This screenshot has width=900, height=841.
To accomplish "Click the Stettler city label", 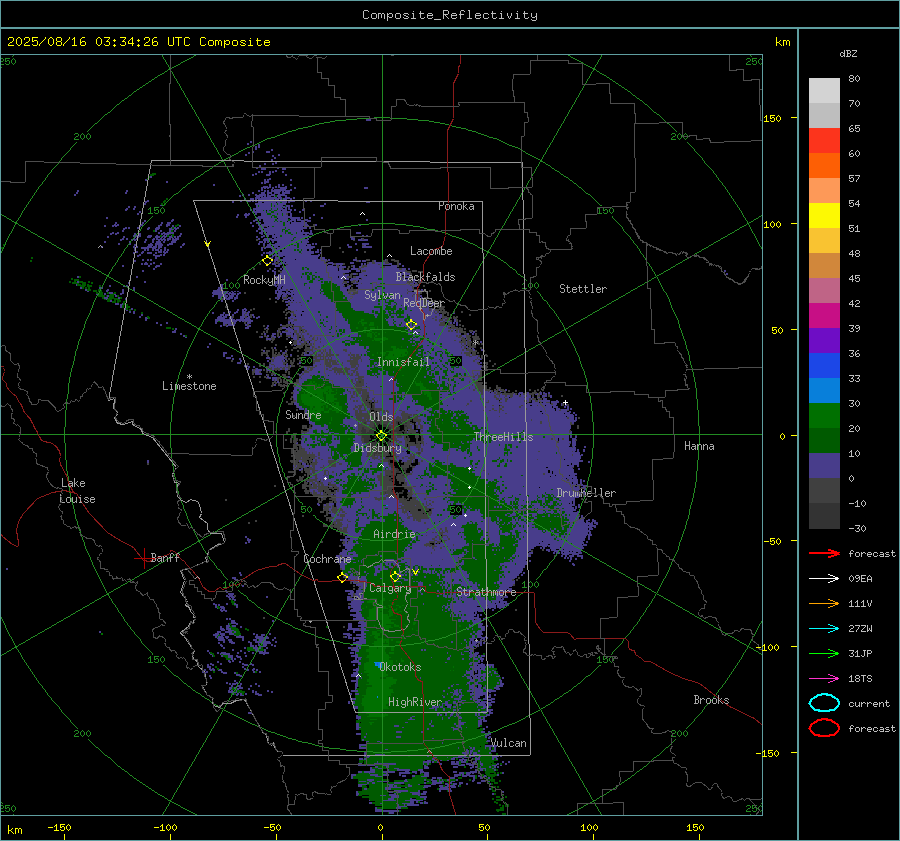I will 583,289.
